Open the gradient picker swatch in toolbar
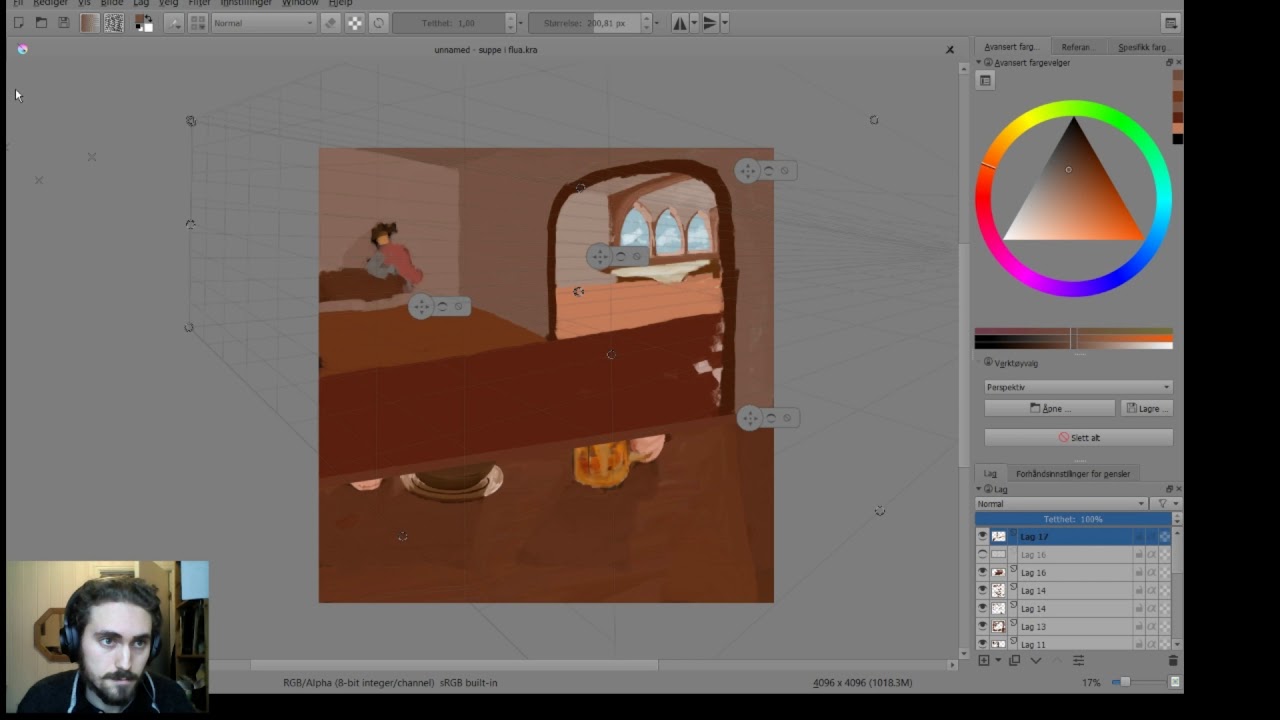The width and height of the screenshot is (1280, 720). tap(90, 23)
